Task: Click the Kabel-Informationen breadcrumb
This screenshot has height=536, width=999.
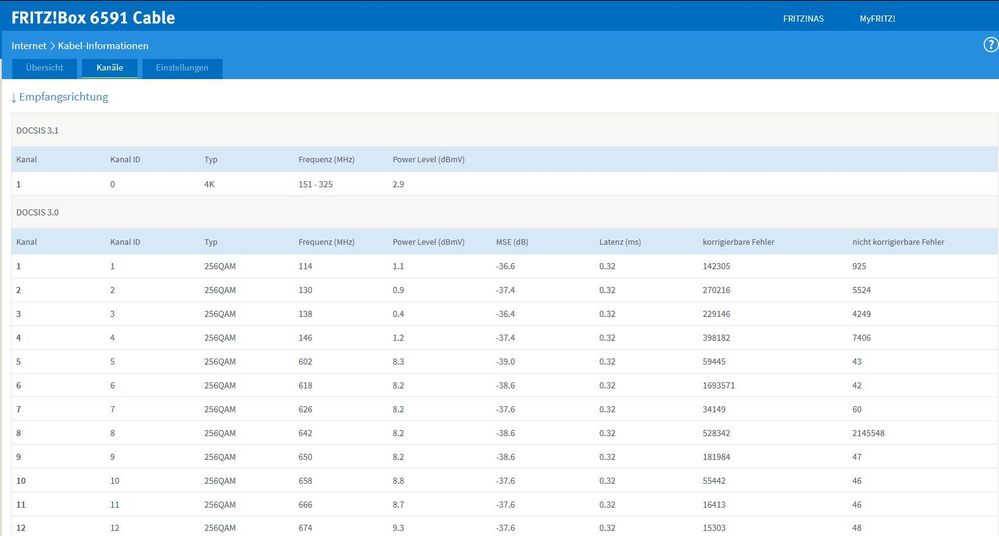Action: [103, 46]
